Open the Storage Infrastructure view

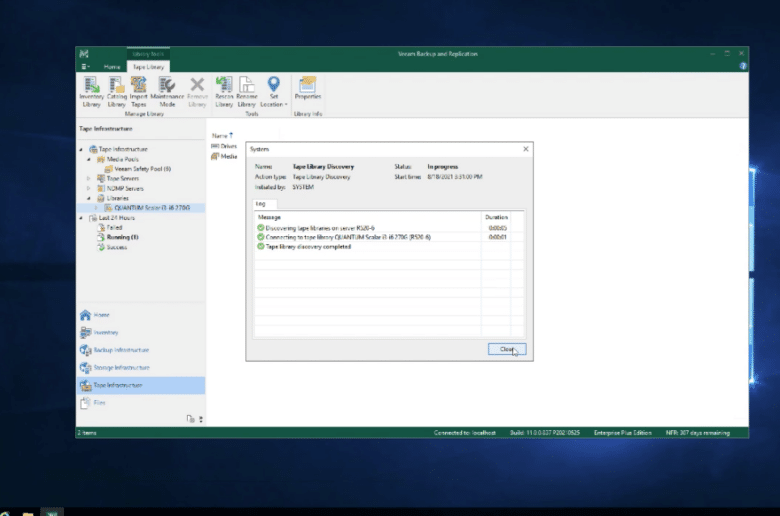[141, 368]
